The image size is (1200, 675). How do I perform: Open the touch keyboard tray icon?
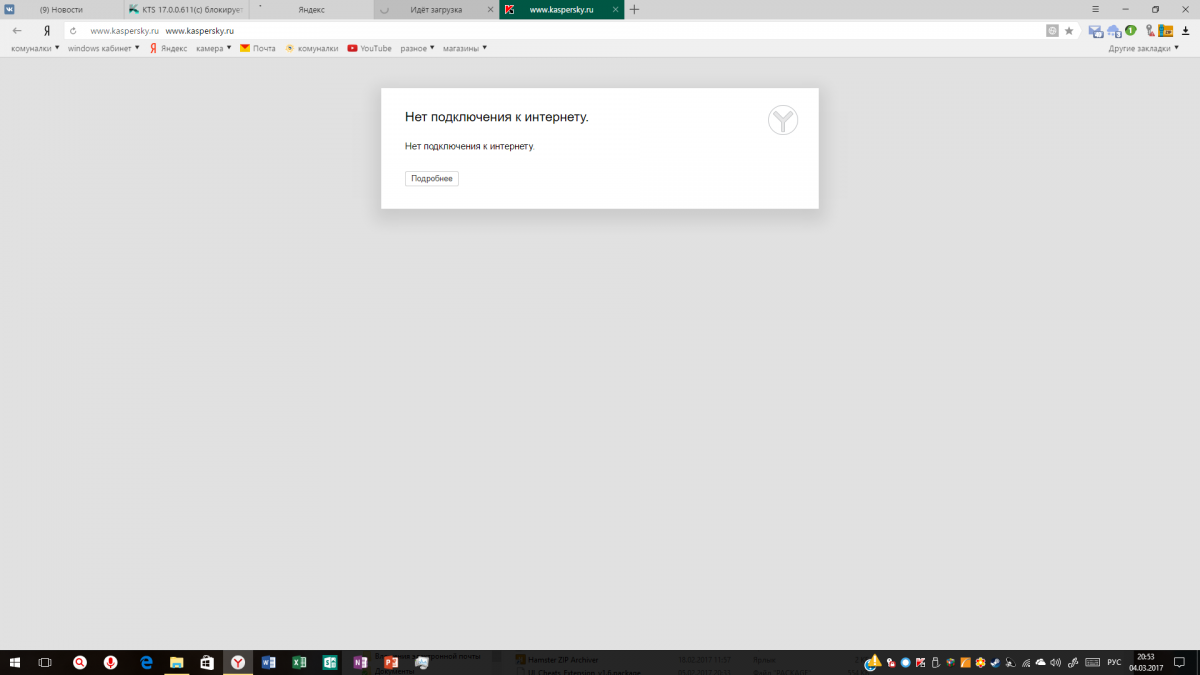[1092, 662]
